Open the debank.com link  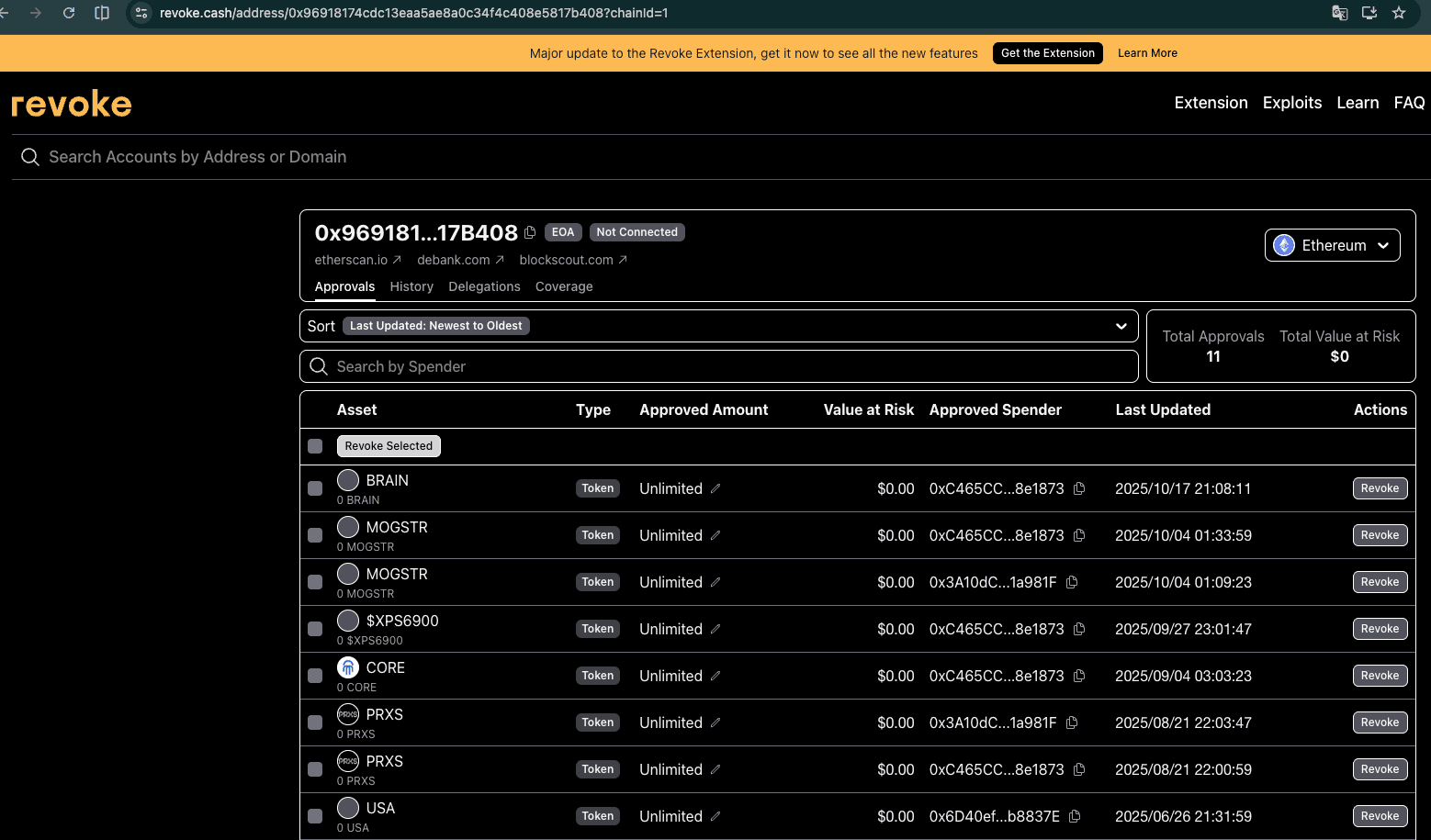coord(461,260)
